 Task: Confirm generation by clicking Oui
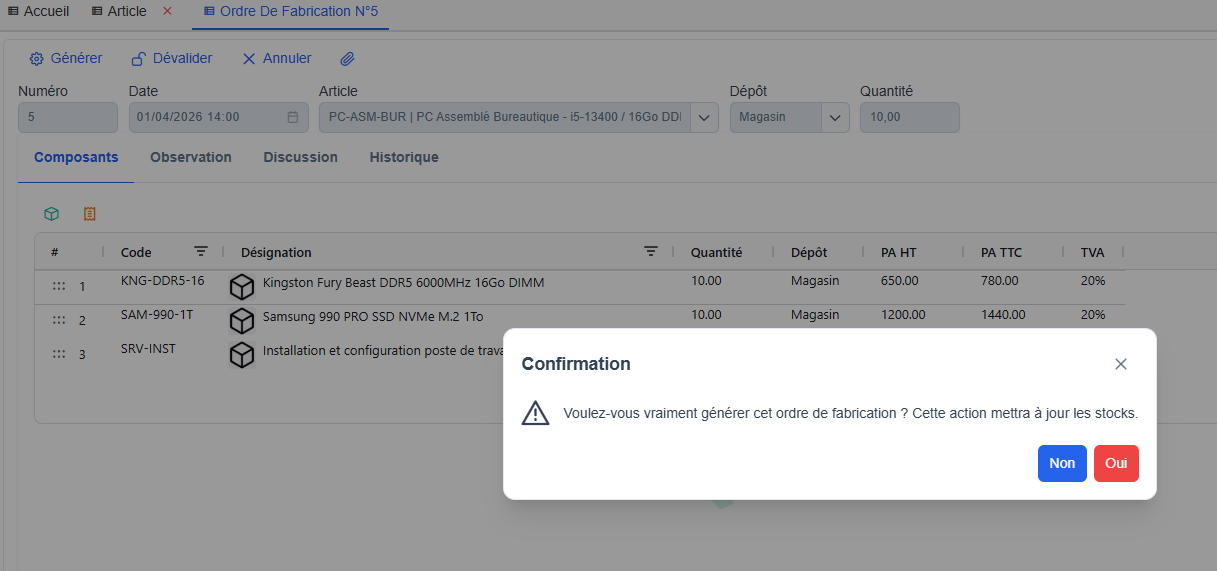click(1116, 463)
